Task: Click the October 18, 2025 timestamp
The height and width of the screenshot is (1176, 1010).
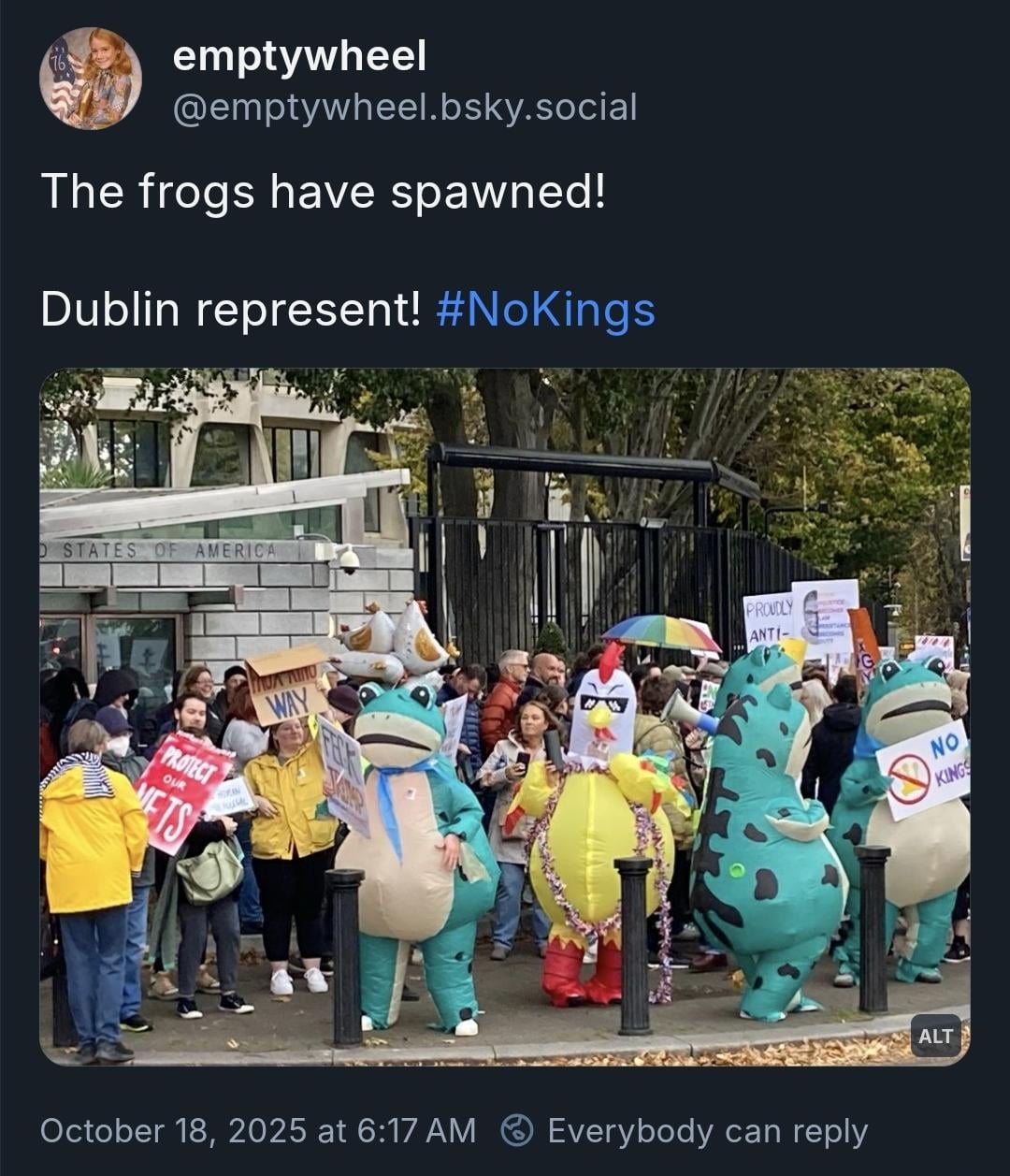Action: coord(257,1130)
